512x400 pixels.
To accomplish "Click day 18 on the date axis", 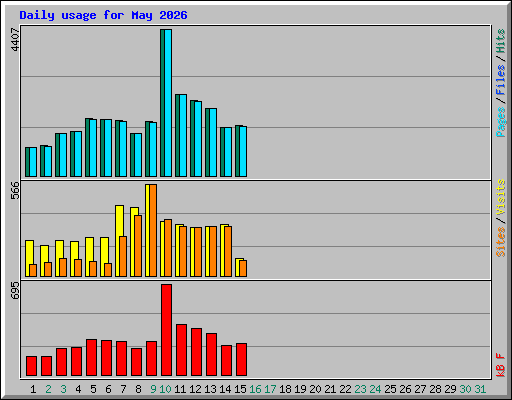I will click(285, 389).
